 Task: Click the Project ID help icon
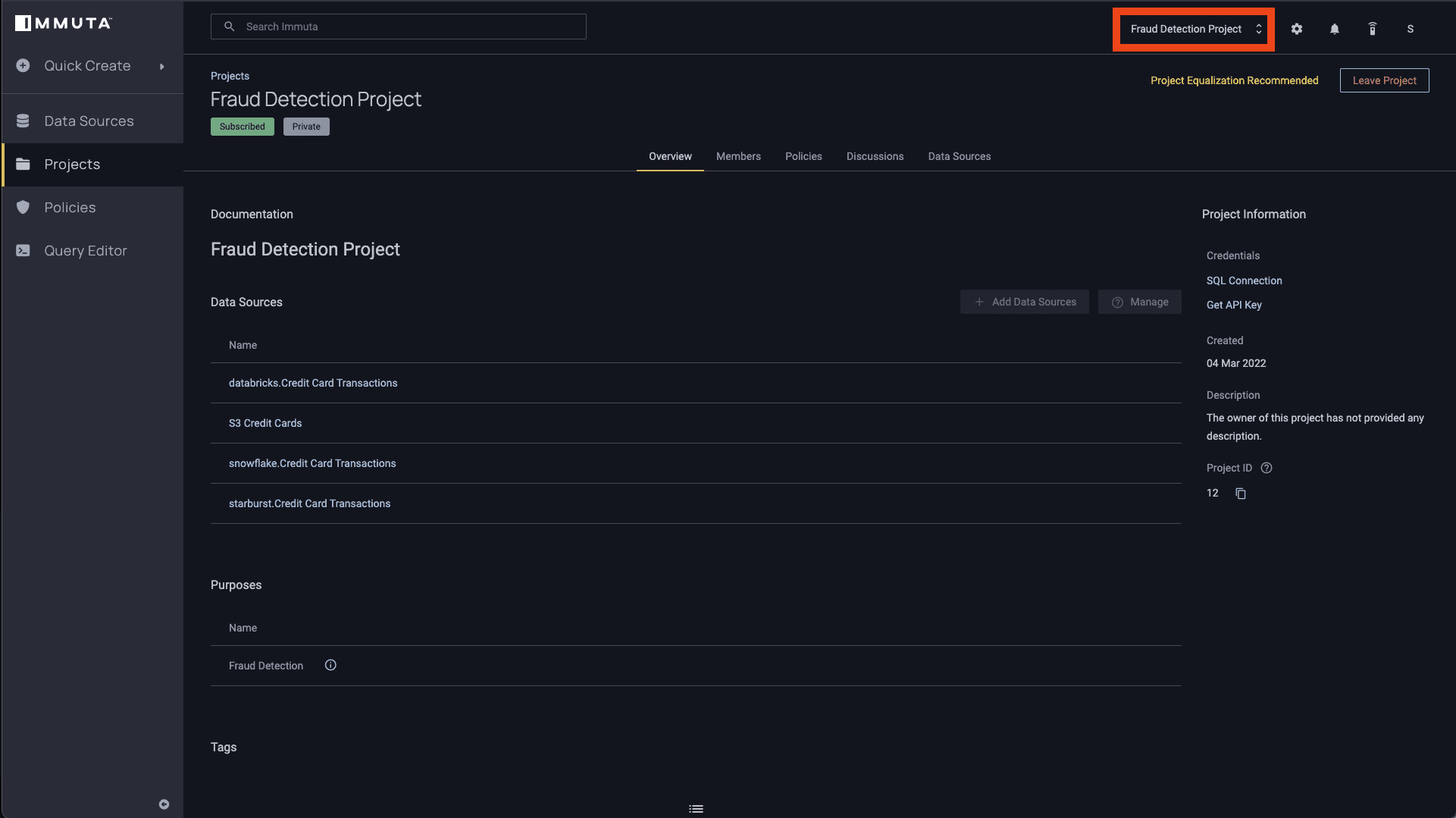click(x=1267, y=468)
